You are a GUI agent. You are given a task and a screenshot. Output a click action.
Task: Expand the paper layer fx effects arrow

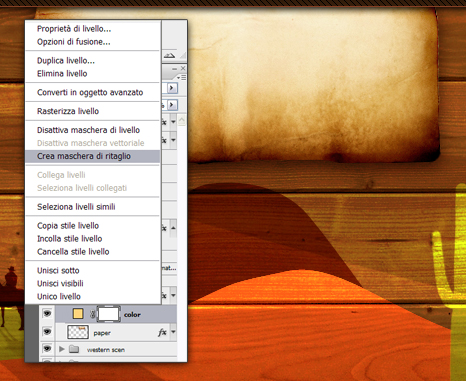pyautogui.click(x=173, y=332)
